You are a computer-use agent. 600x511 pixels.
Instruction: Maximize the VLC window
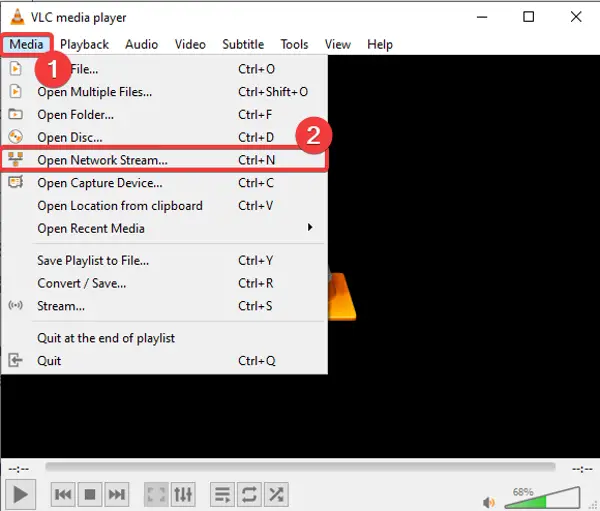coord(528,17)
